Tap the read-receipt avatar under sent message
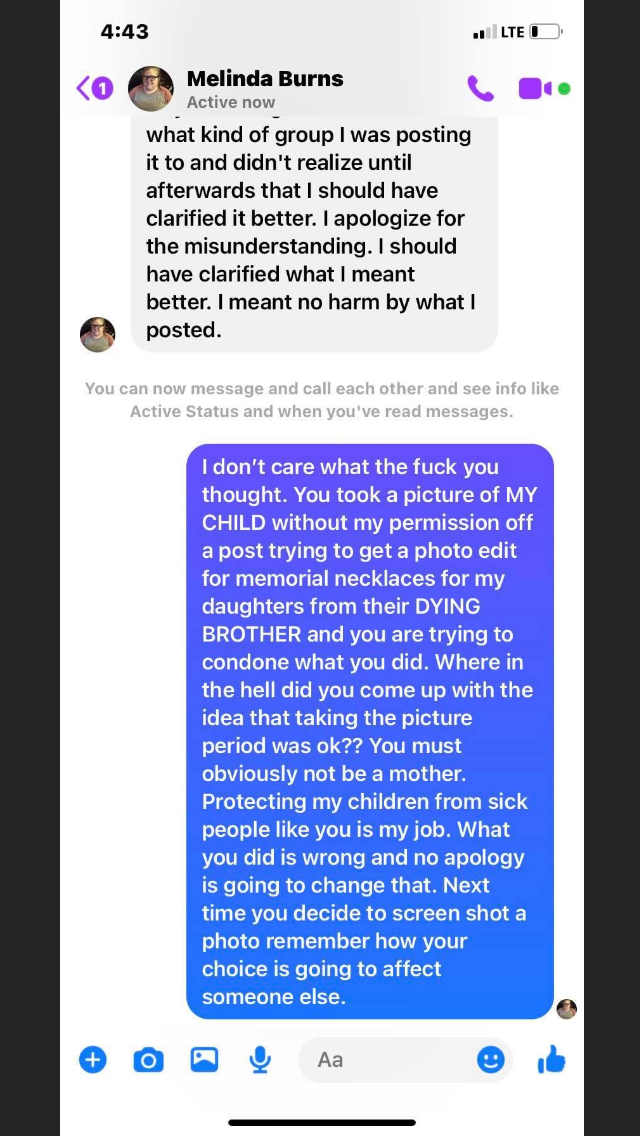The image size is (640, 1136). (567, 1009)
